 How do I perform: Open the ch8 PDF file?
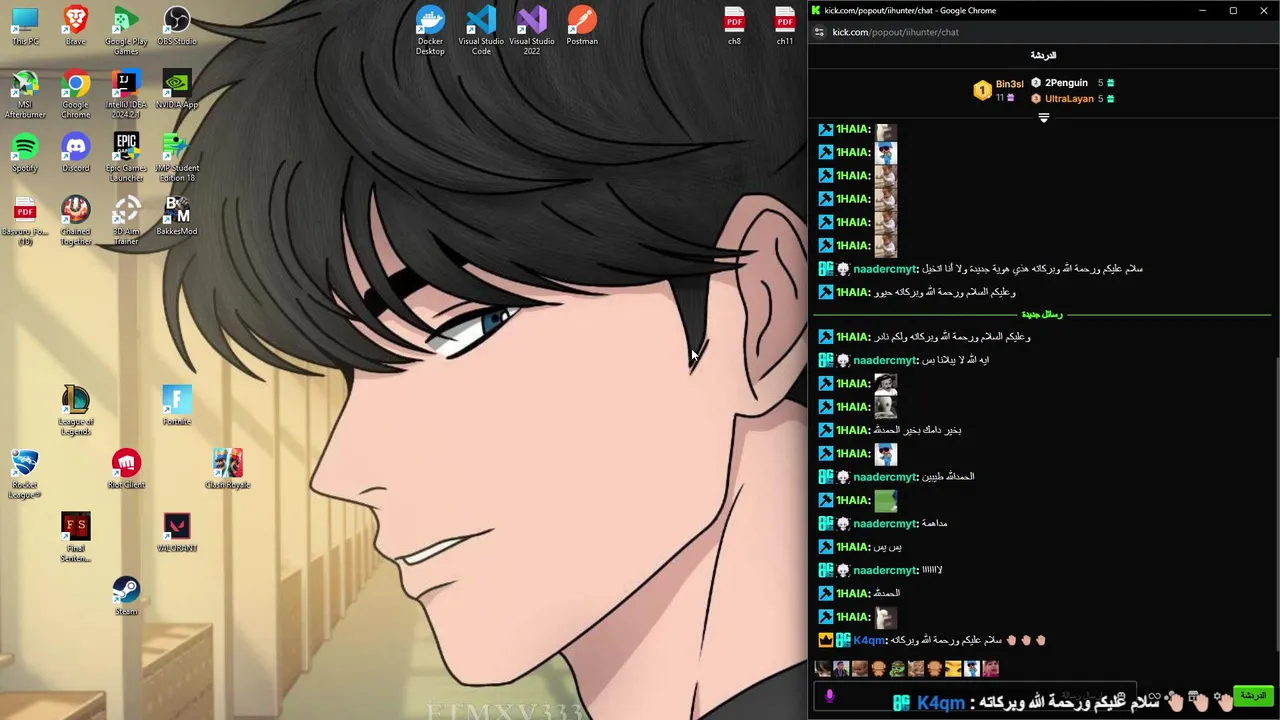point(734,27)
